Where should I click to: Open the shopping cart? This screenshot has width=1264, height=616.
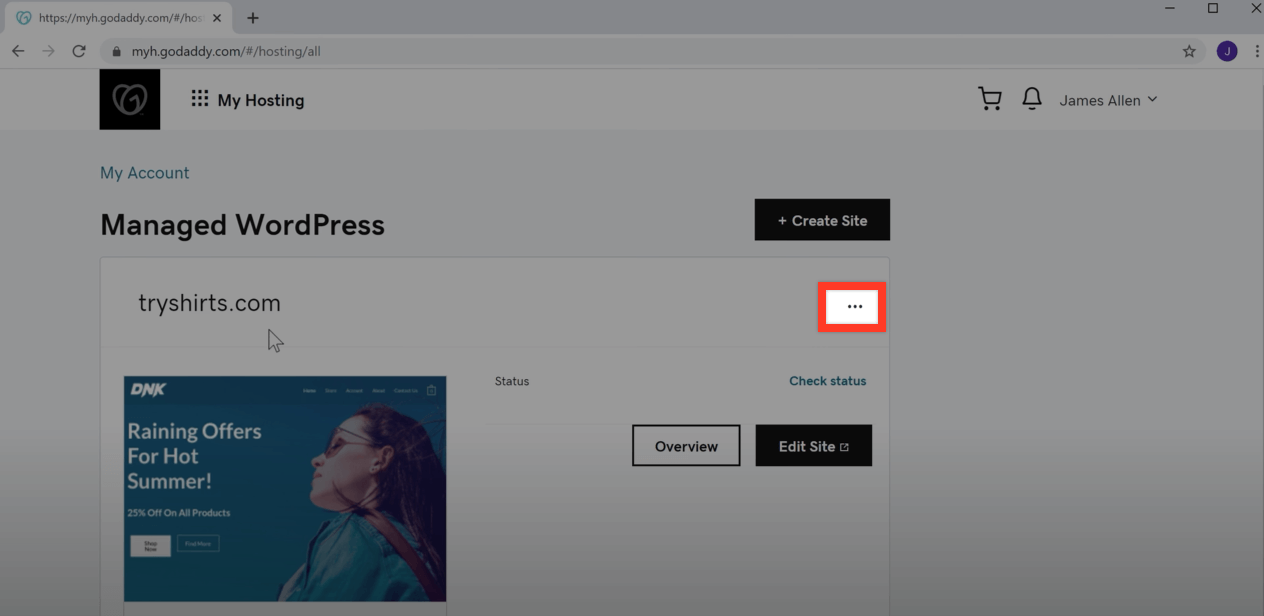[x=989, y=99]
